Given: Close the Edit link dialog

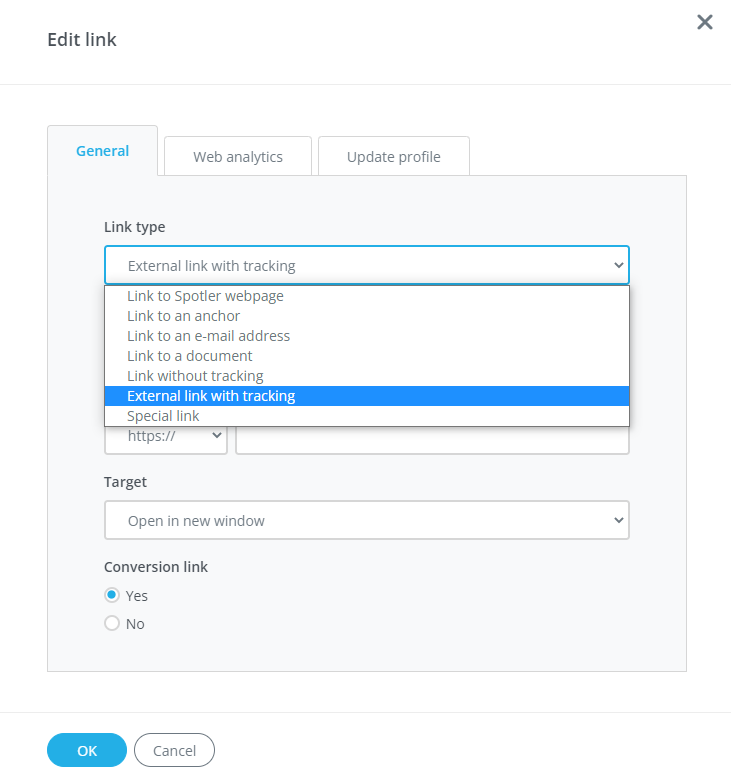Looking at the screenshot, I should [705, 22].
